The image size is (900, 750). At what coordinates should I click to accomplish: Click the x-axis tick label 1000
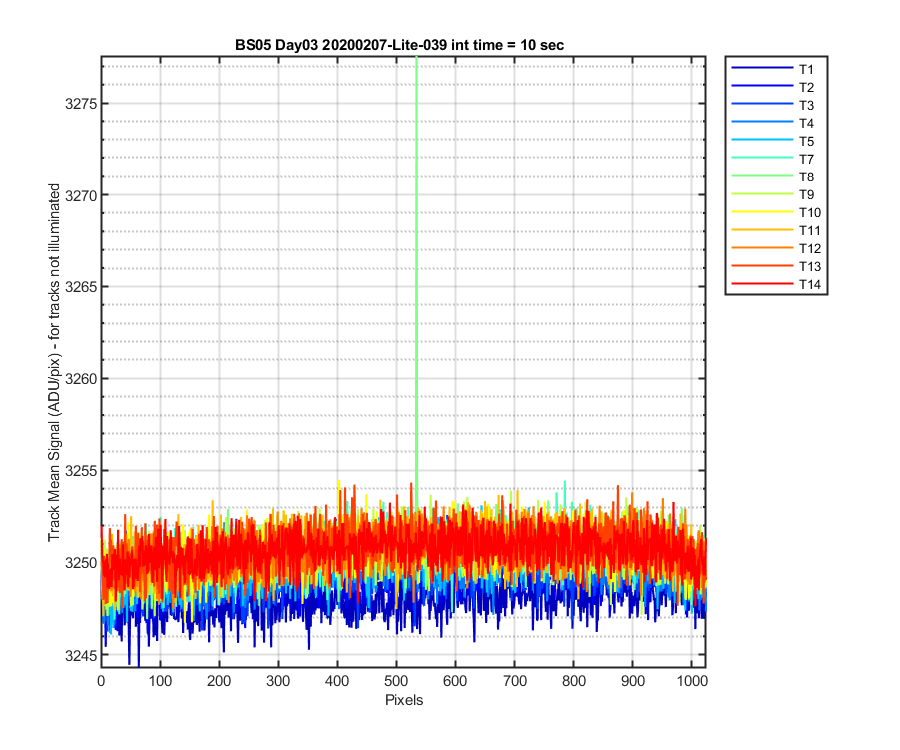[x=692, y=681]
